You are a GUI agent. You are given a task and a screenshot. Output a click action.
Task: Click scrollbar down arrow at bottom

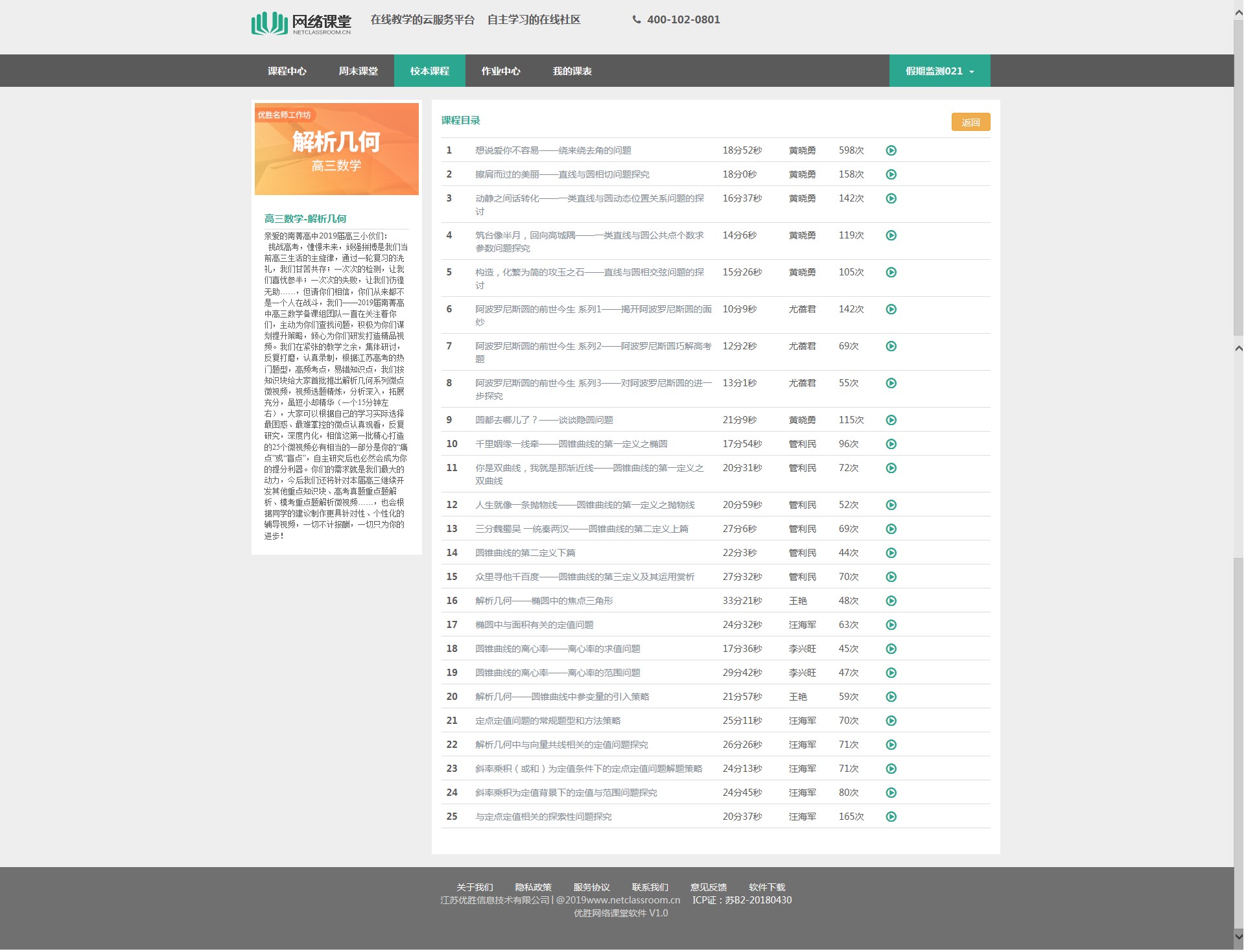click(1240, 938)
